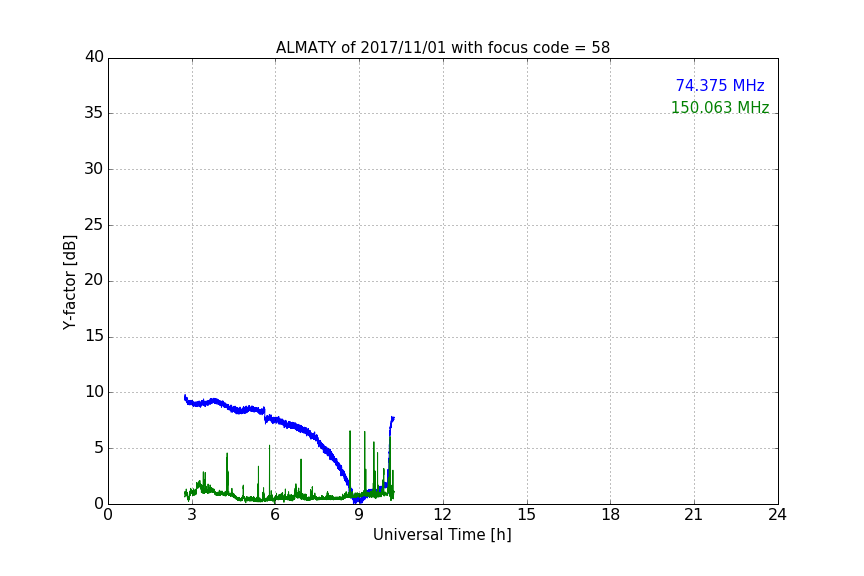Select the green 150.063 MHz legend label

[720, 107]
